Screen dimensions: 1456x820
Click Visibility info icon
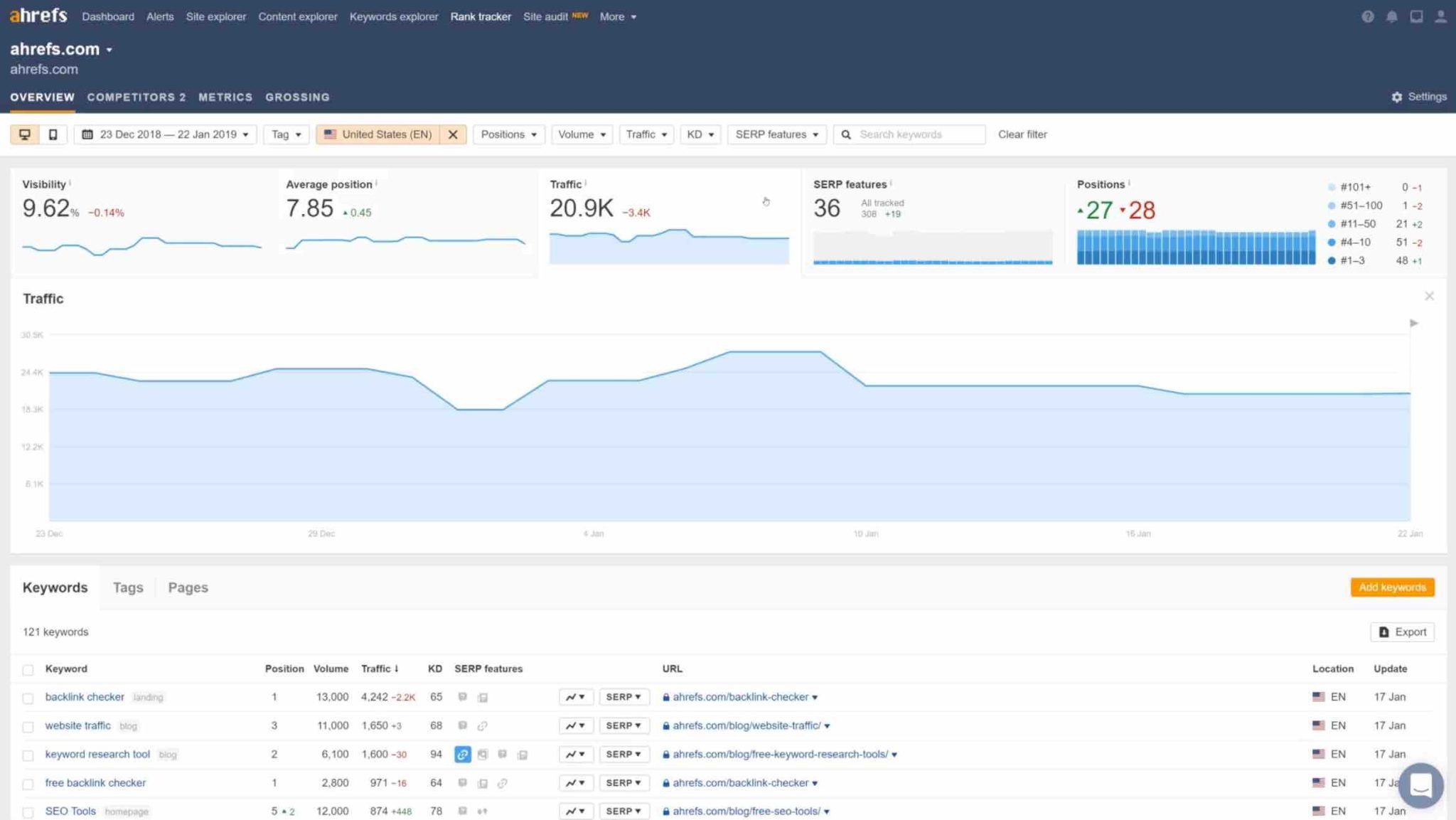pyautogui.click(x=70, y=183)
